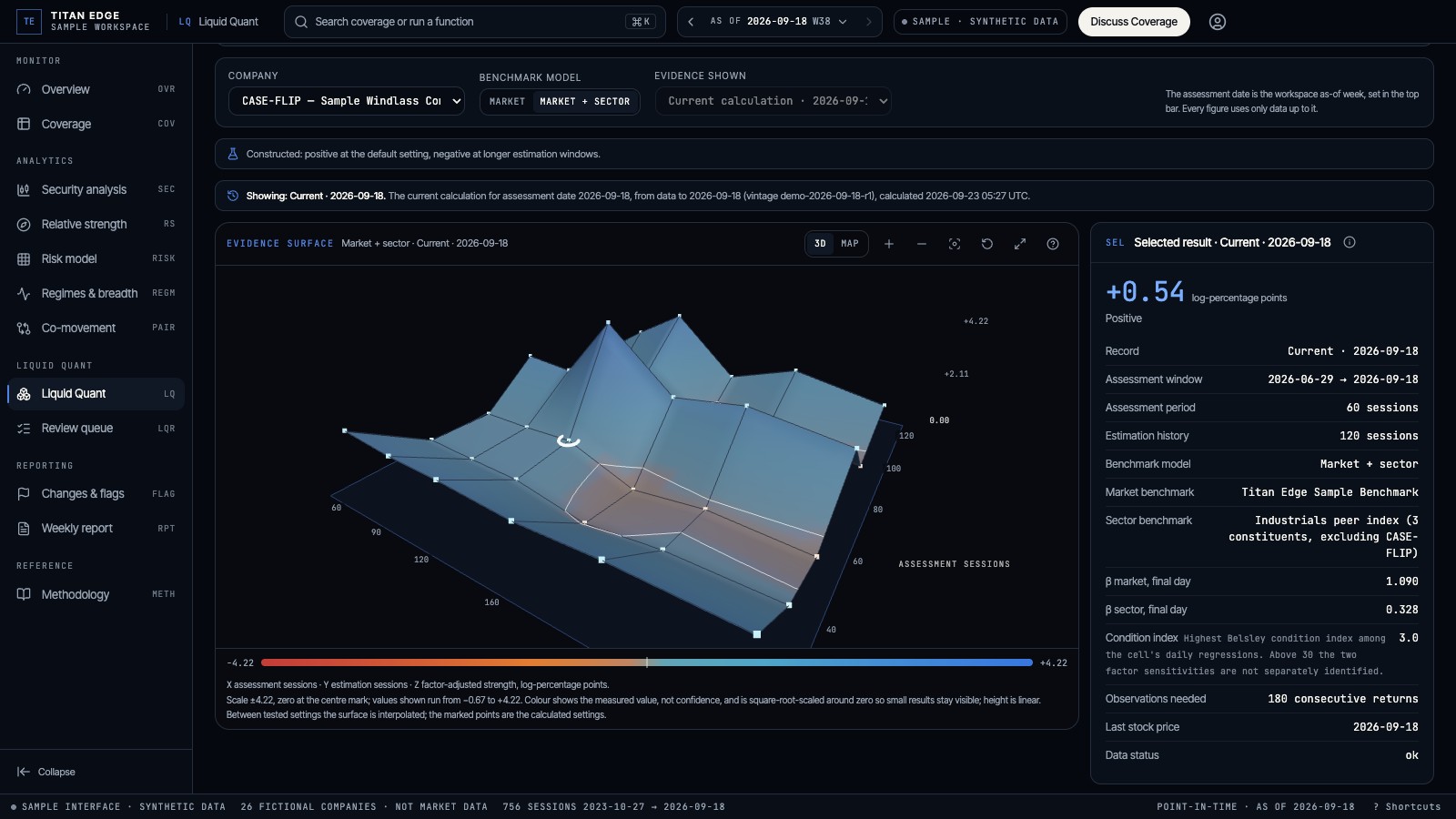Screen dimensions: 1456x819
Task: Zoom out on the evidence surface
Action: [x=922, y=244]
